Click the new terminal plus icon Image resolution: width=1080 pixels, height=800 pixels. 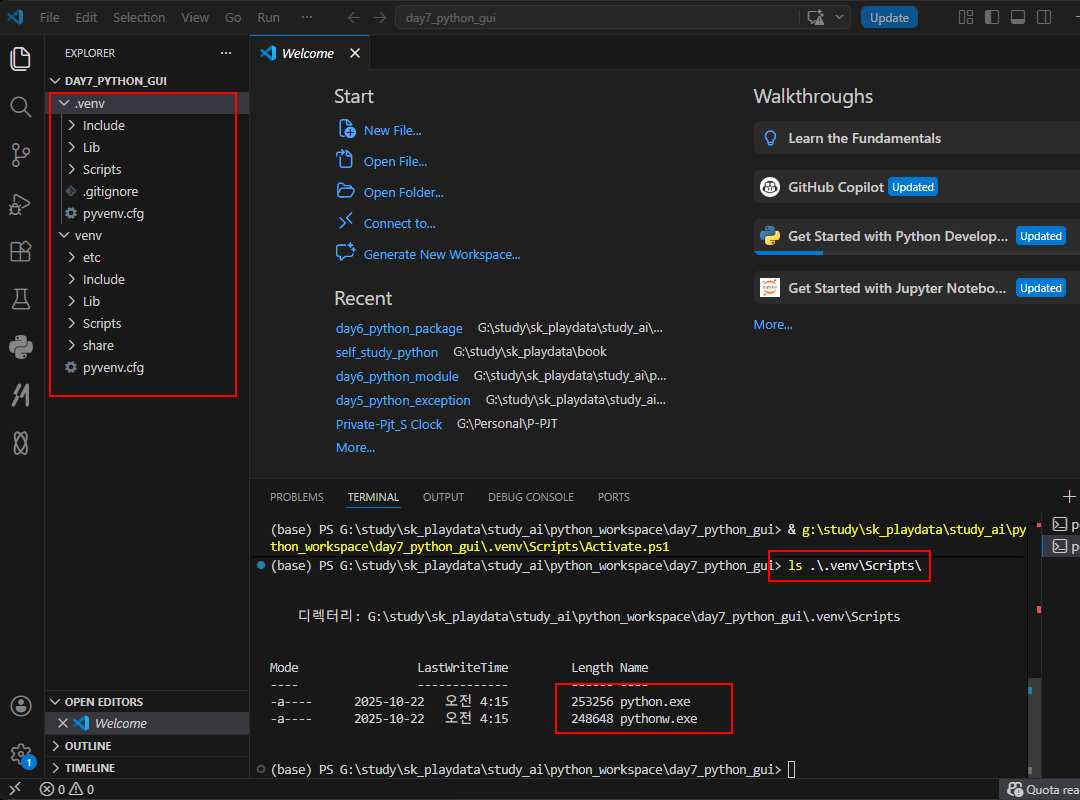click(x=1069, y=496)
